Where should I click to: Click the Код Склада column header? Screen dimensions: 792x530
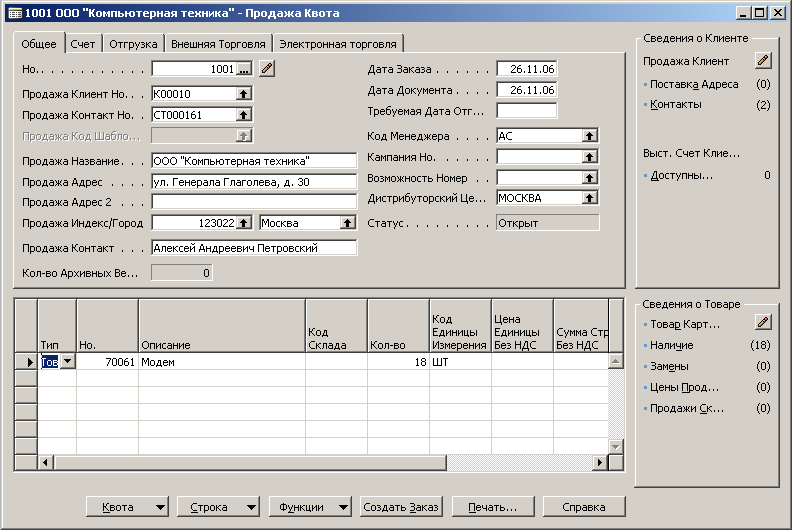pyautogui.click(x=336, y=326)
